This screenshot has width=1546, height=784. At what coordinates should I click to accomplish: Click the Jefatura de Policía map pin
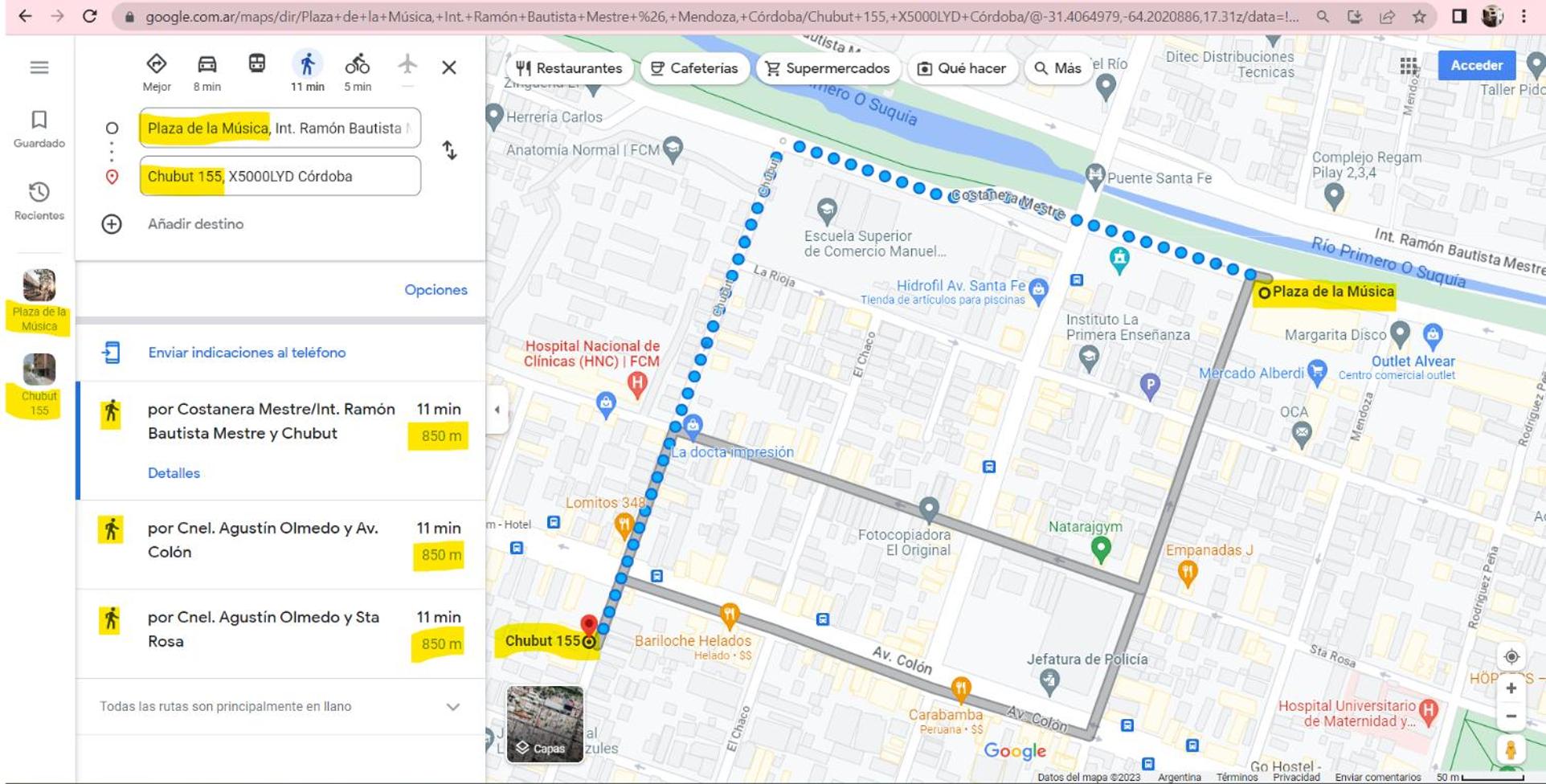tap(1049, 681)
